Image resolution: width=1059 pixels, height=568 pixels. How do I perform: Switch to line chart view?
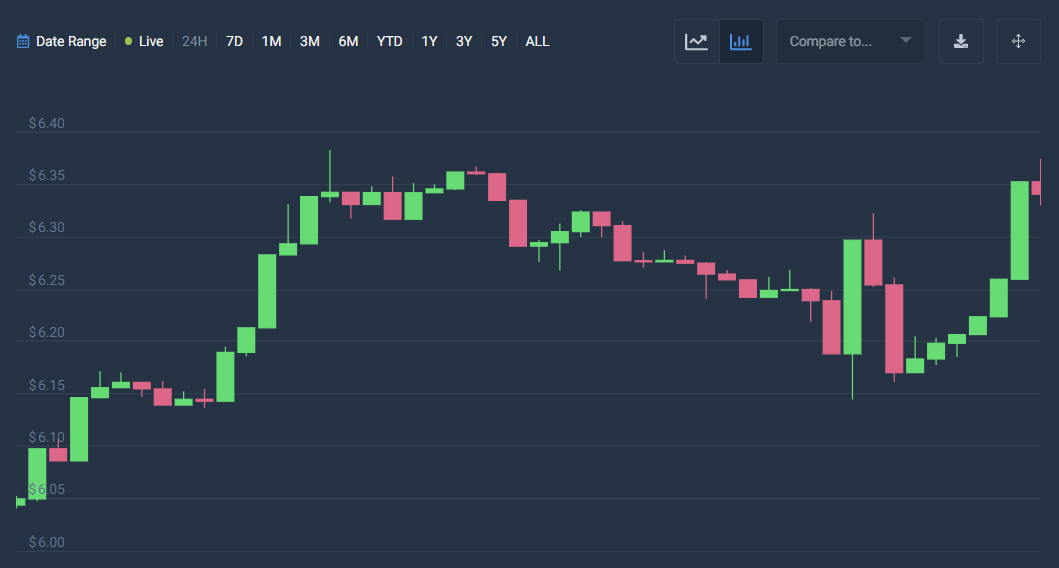coord(696,41)
